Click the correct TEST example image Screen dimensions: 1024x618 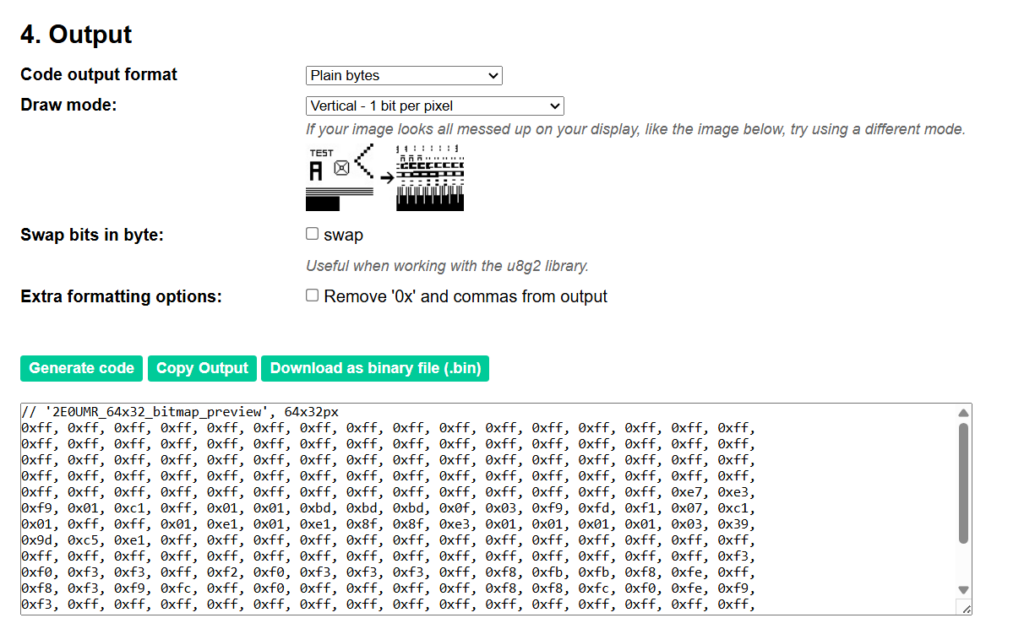click(340, 178)
